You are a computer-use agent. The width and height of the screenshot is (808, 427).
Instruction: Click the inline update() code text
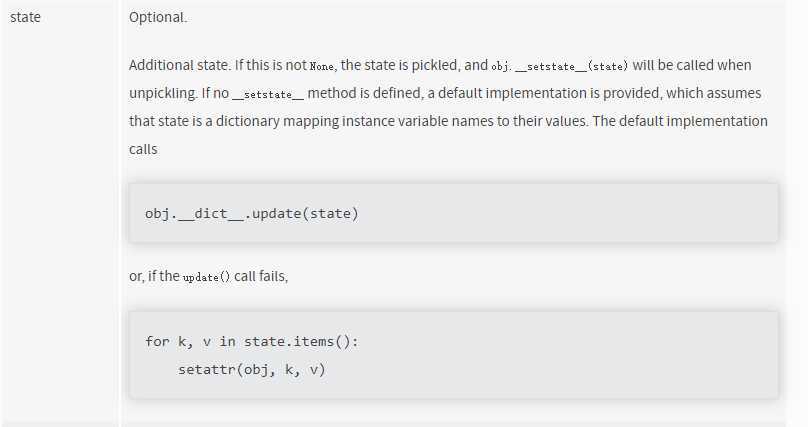tap(206, 277)
